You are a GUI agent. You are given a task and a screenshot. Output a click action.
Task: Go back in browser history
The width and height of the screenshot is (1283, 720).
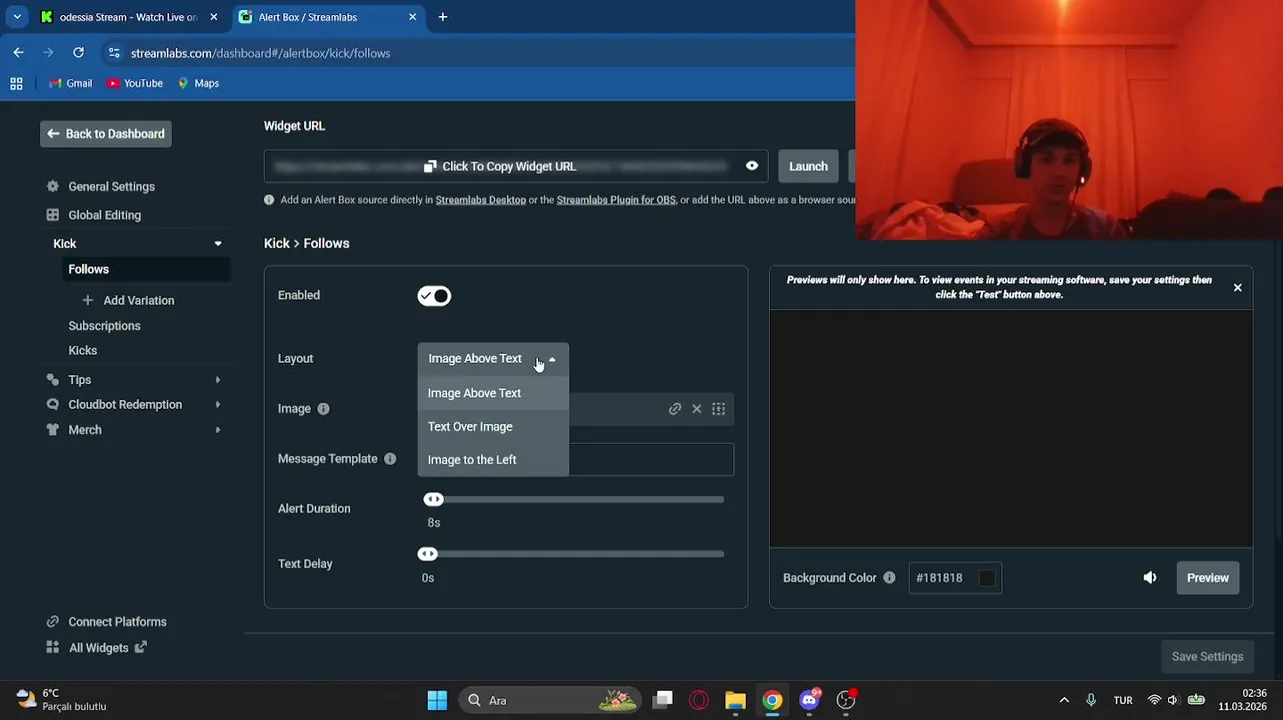coord(18,53)
